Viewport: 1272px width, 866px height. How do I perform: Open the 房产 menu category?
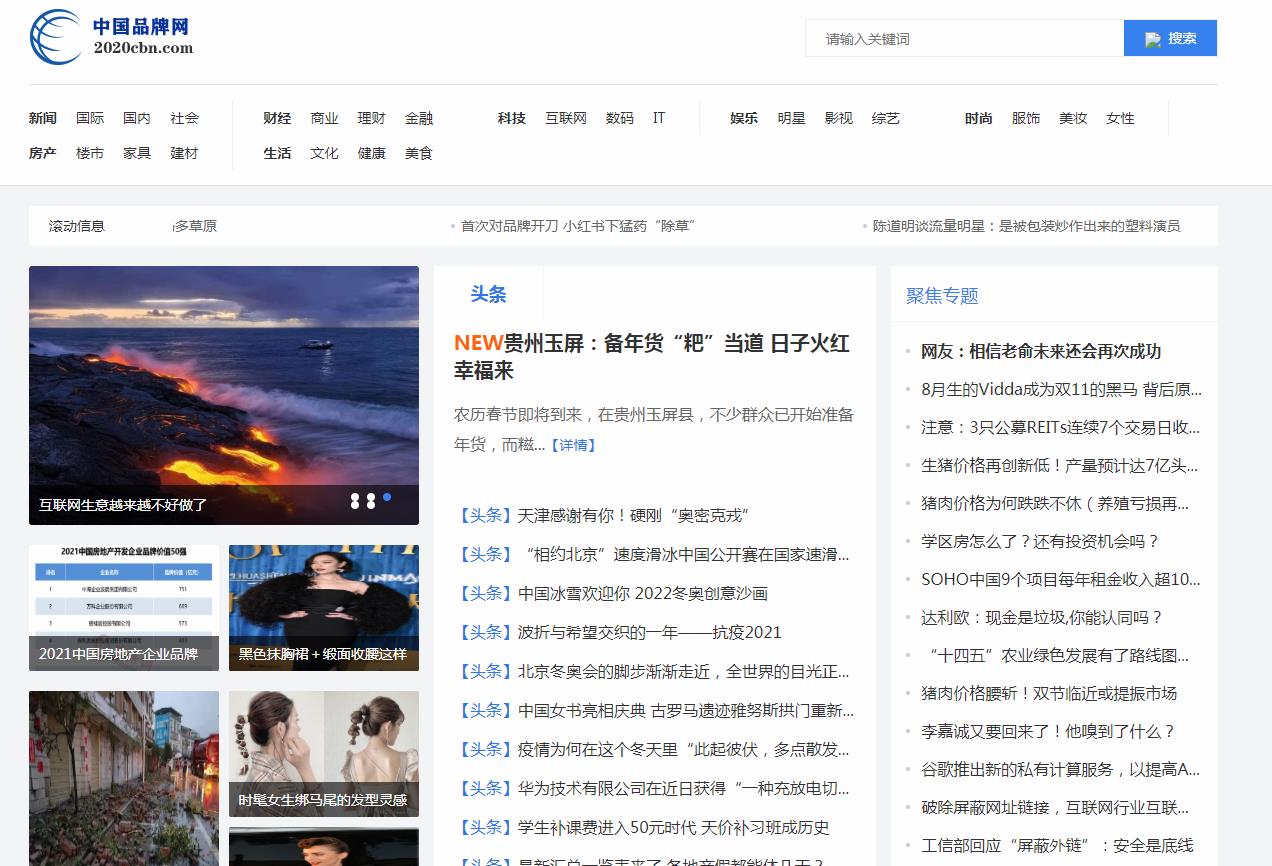(43, 153)
